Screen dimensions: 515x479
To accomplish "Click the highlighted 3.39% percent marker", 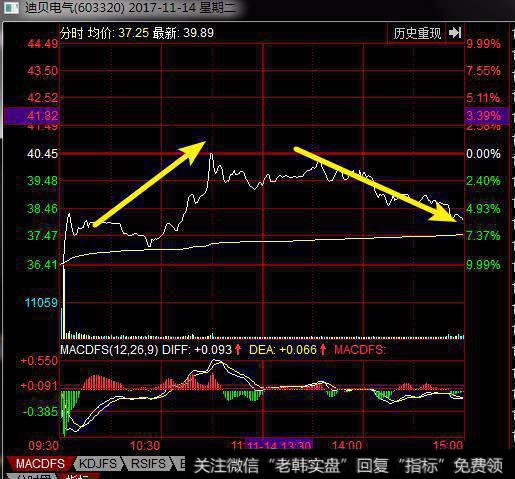I will click(487, 116).
